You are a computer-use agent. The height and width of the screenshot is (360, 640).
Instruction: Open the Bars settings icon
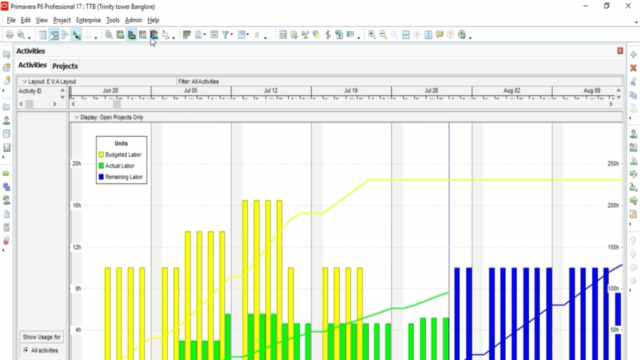[187, 35]
